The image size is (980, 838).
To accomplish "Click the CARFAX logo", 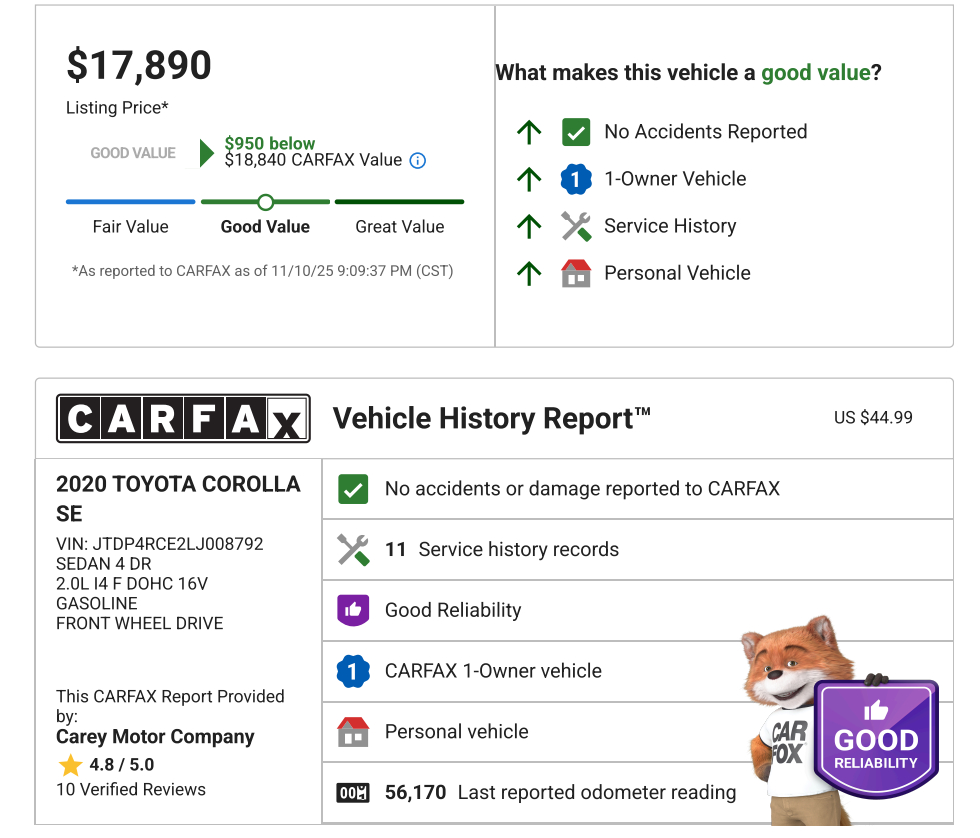I will pos(183,419).
